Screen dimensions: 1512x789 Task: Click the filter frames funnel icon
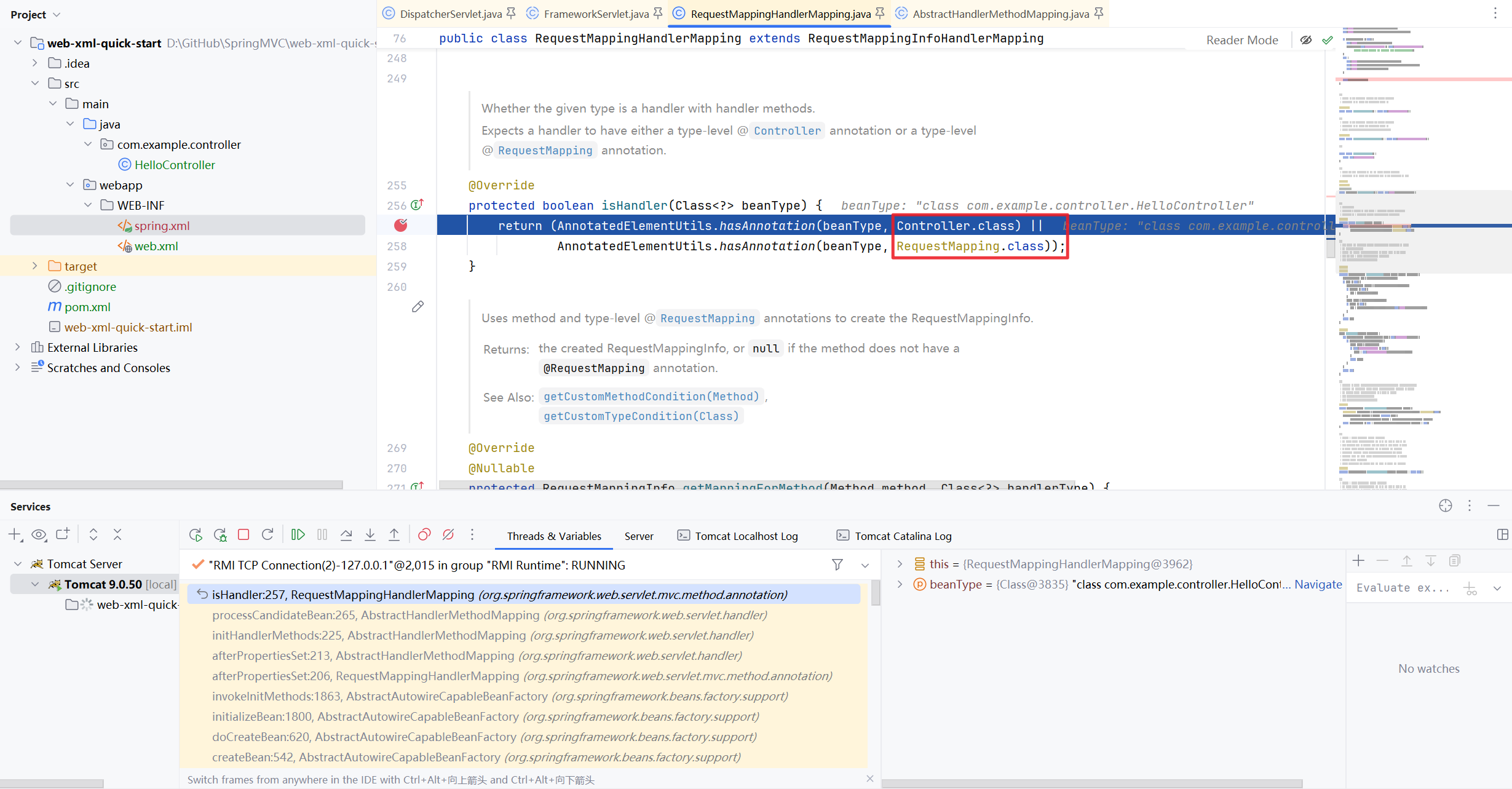837,565
